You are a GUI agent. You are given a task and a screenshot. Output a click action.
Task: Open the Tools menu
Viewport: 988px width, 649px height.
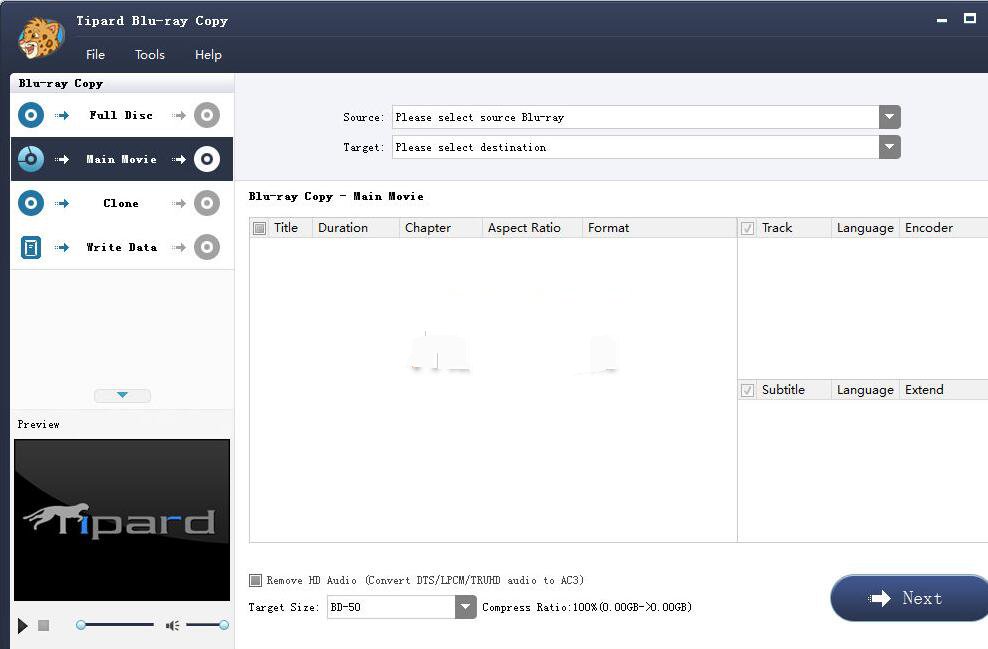tap(149, 55)
